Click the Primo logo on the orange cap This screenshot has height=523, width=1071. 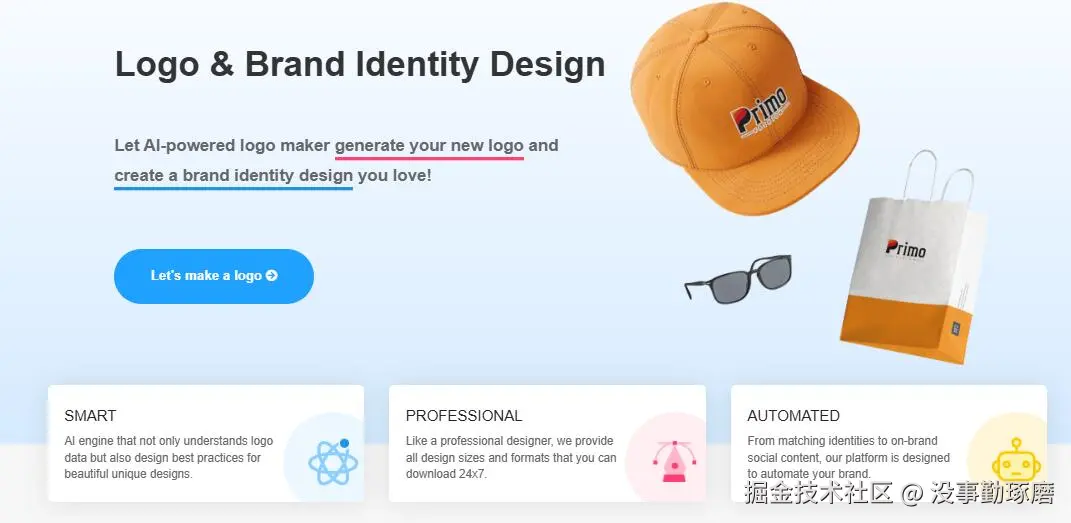(760, 112)
